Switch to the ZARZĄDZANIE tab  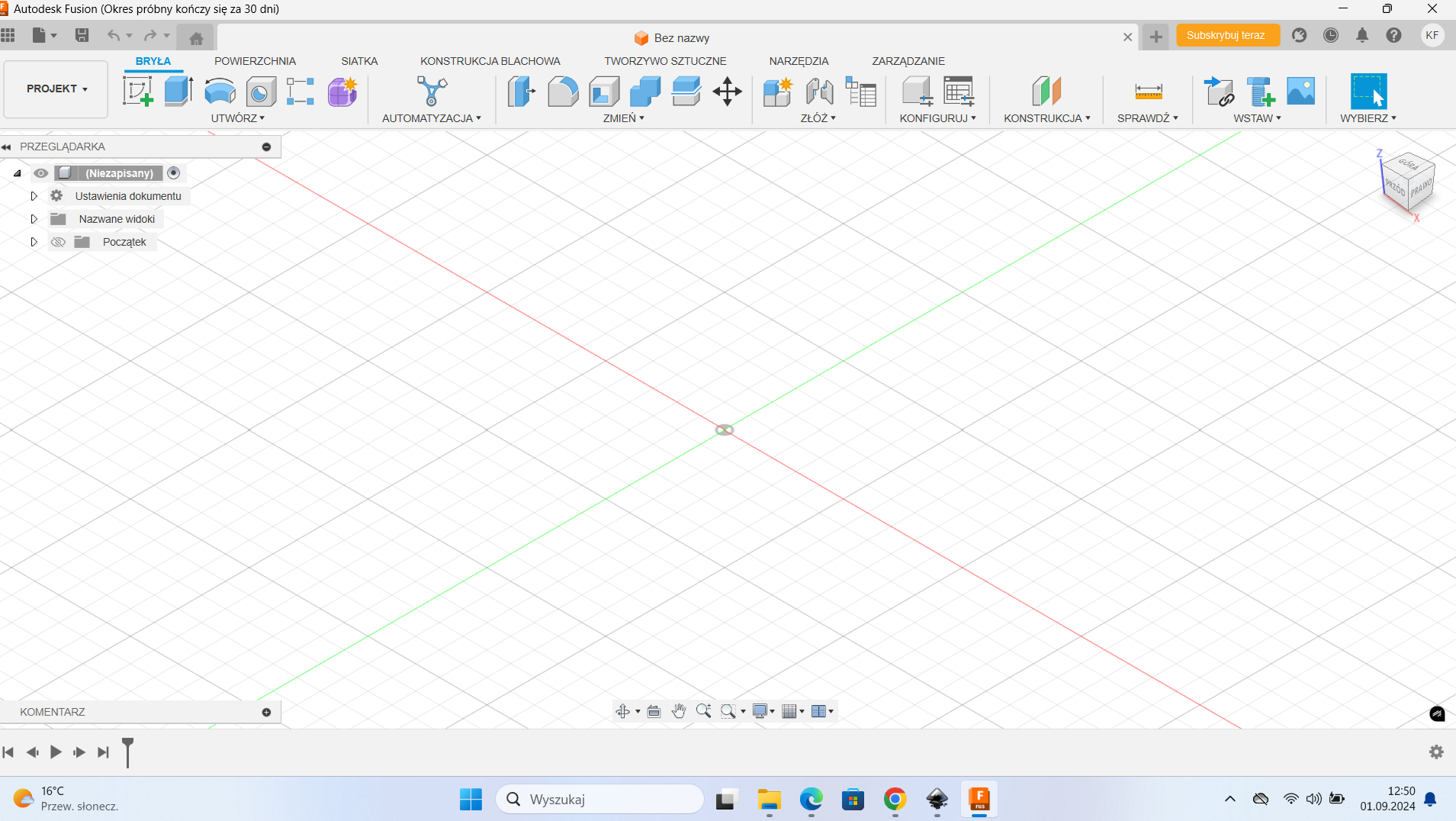[x=908, y=61]
